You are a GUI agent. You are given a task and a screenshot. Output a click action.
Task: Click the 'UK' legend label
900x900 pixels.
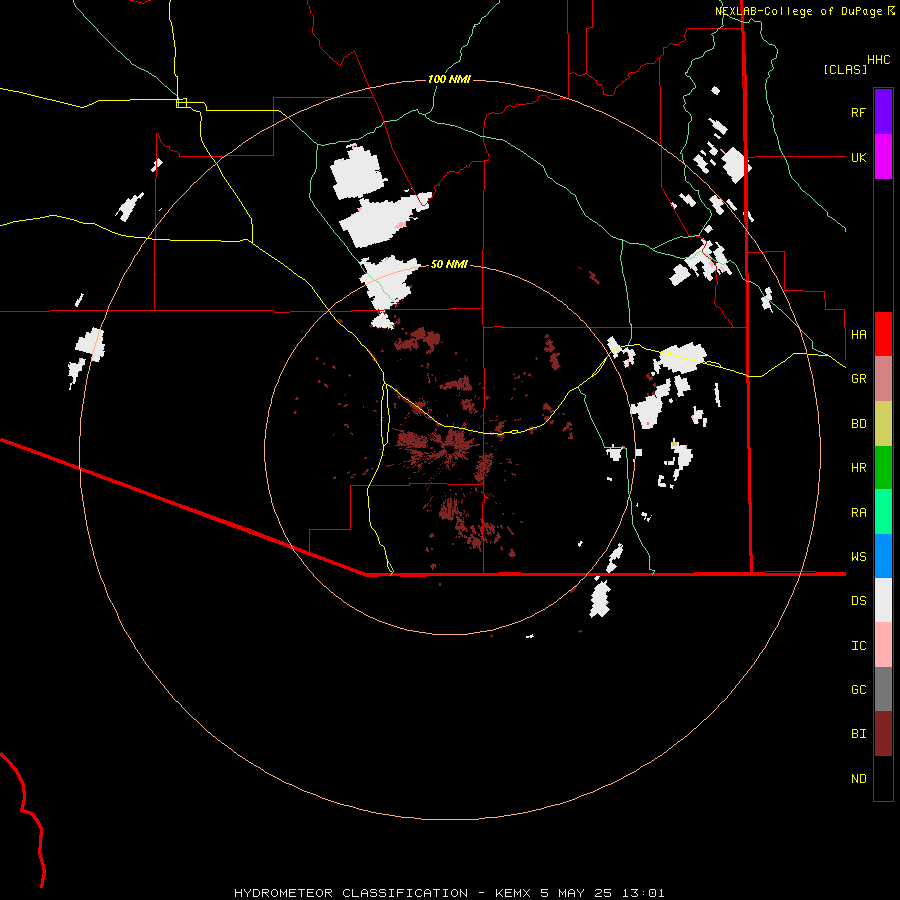click(x=858, y=157)
